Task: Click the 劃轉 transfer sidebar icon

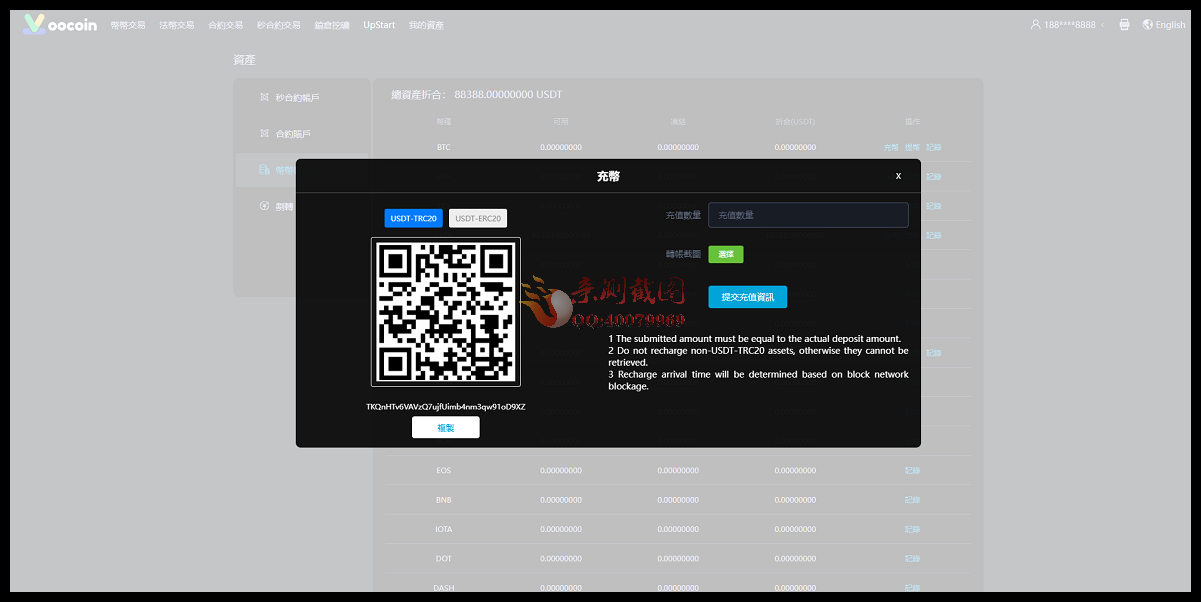Action: 264,206
